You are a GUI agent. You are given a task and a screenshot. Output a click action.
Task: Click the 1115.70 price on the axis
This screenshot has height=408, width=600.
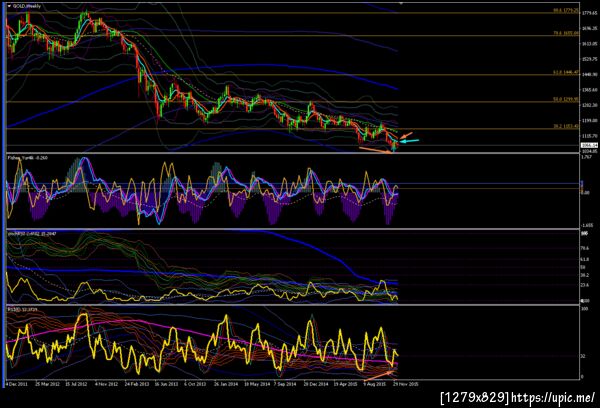(x=589, y=135)
